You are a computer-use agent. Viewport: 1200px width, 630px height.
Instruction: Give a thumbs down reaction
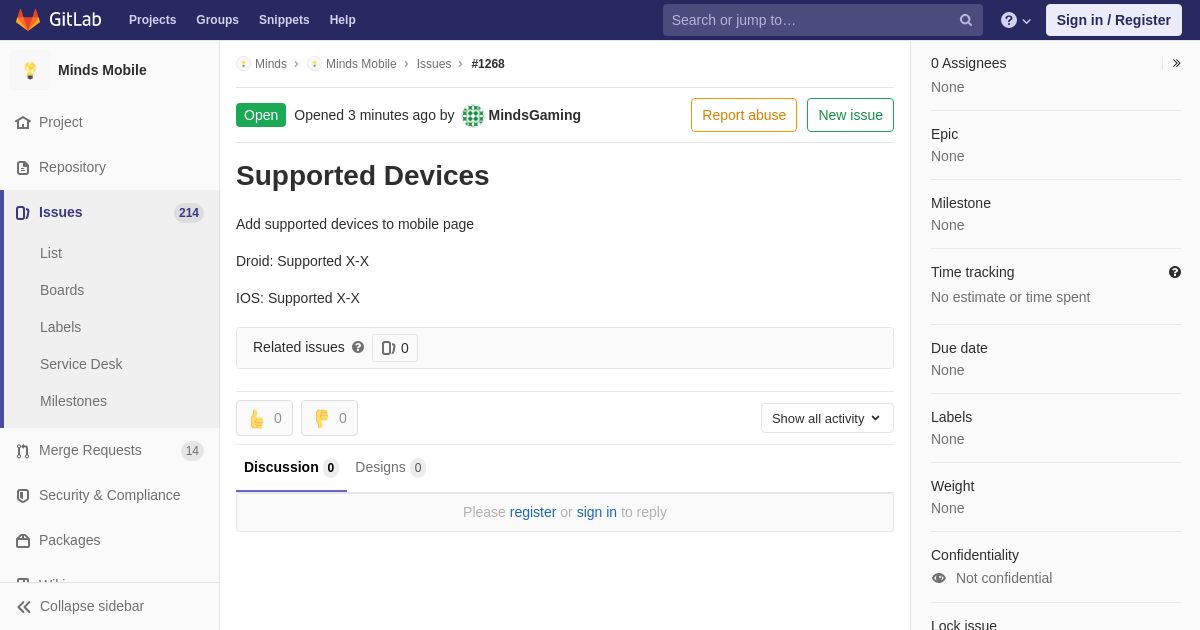point(329,418)
